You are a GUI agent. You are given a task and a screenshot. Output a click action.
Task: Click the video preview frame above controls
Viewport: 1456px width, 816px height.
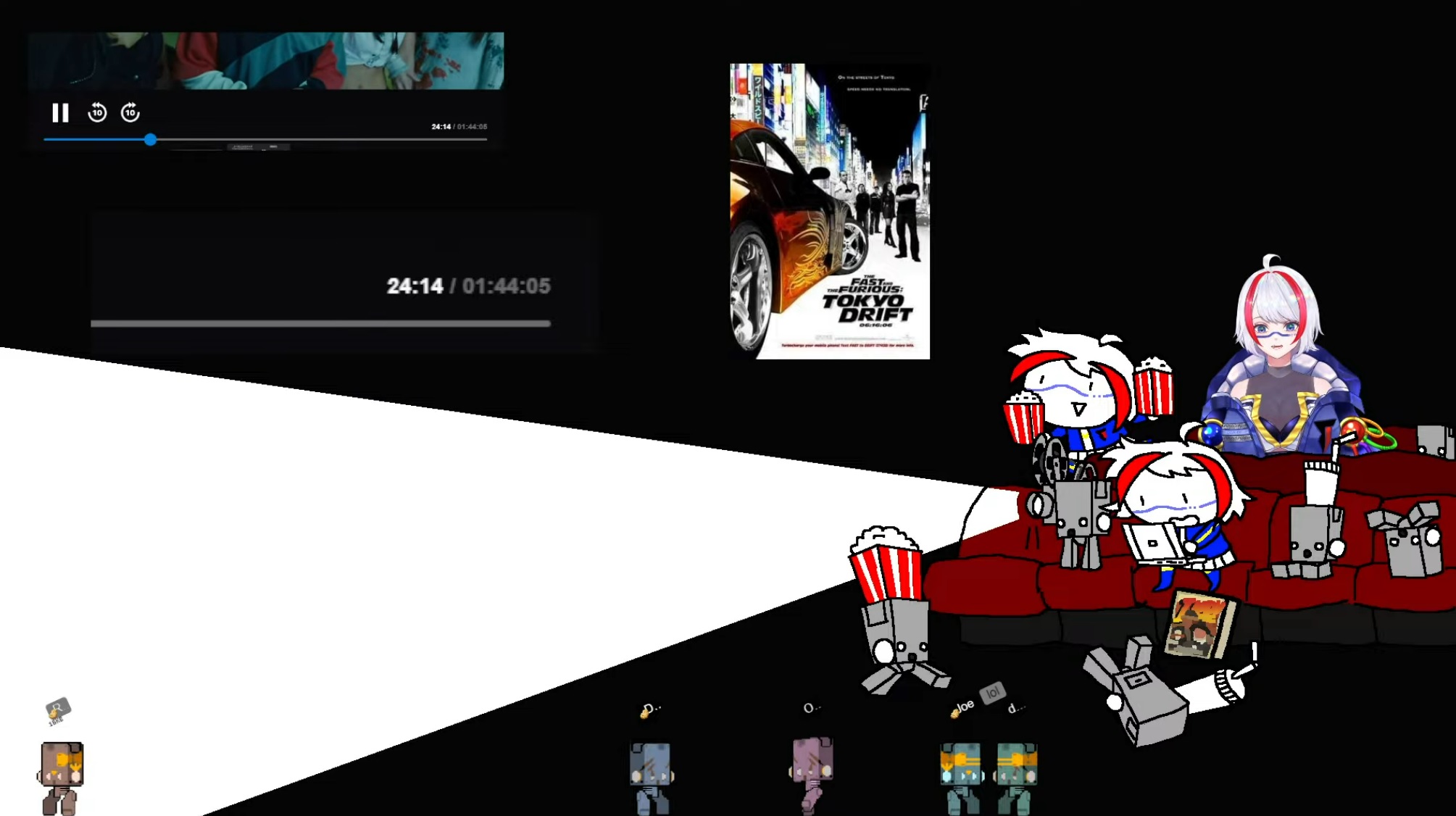(266, 61)
